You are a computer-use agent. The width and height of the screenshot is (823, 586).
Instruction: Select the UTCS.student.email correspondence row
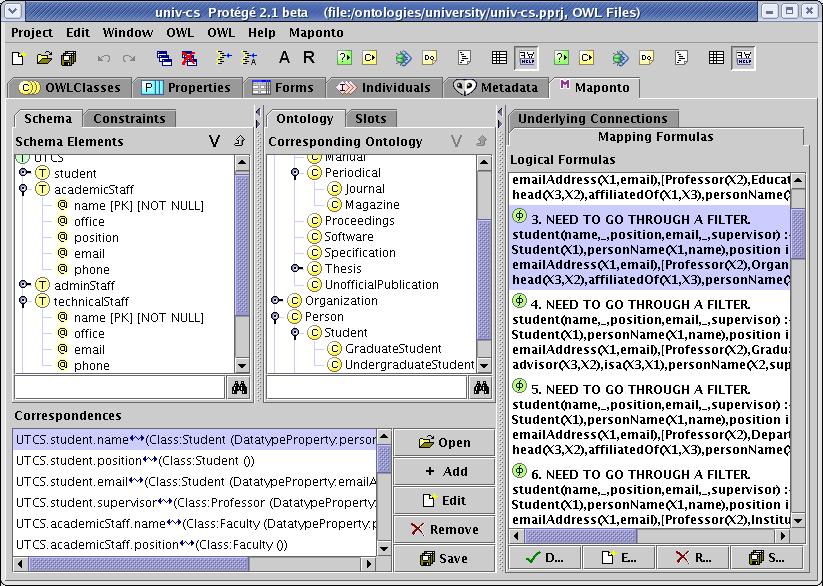coord(195,482)
